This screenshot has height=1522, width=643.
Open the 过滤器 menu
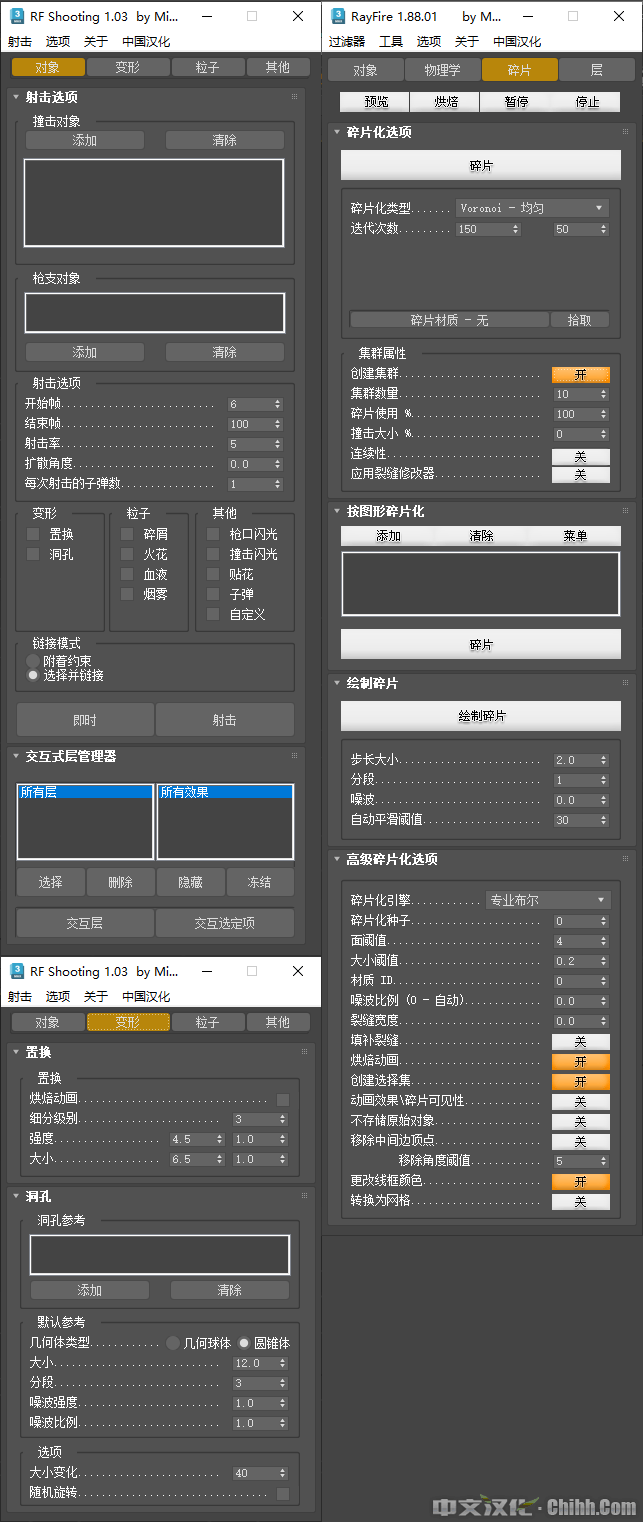[x=347, y=42]
